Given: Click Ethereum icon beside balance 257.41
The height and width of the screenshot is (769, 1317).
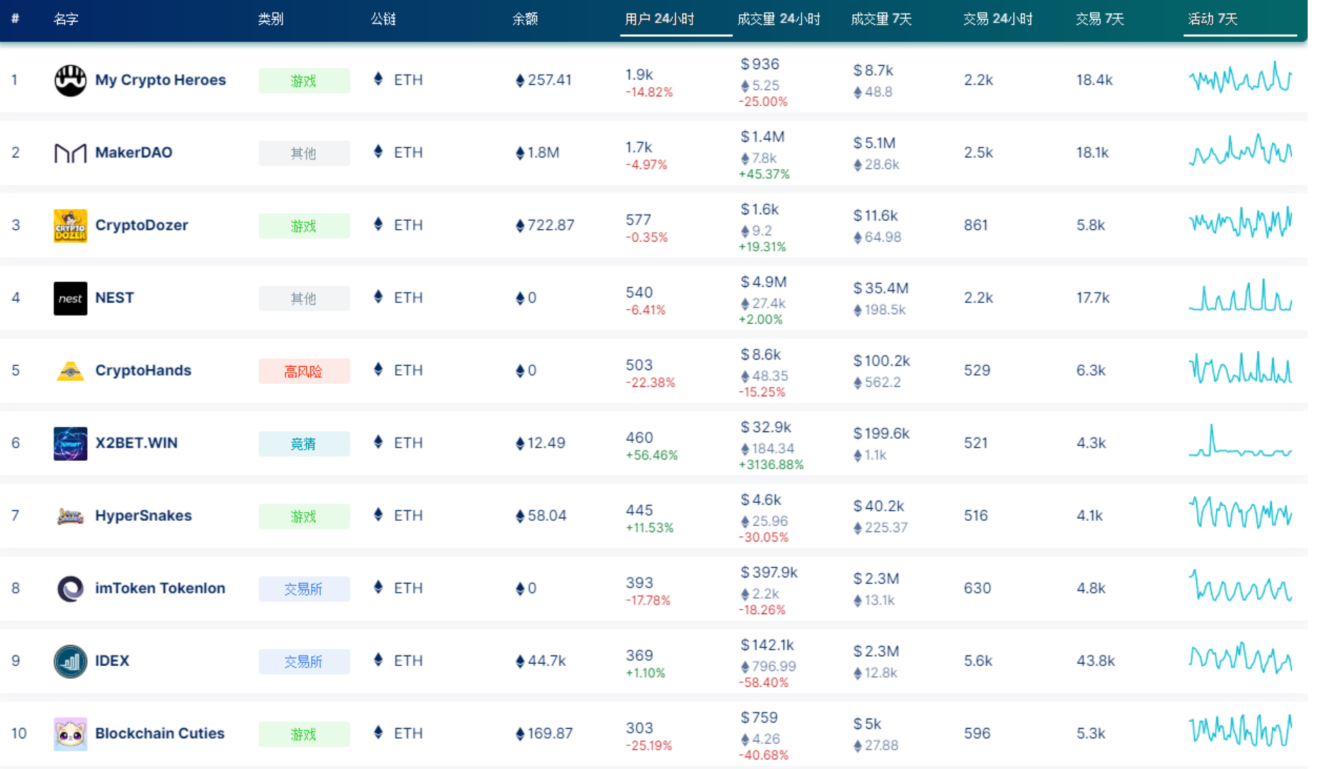Looking at the screenshot, I should [520, 80].
